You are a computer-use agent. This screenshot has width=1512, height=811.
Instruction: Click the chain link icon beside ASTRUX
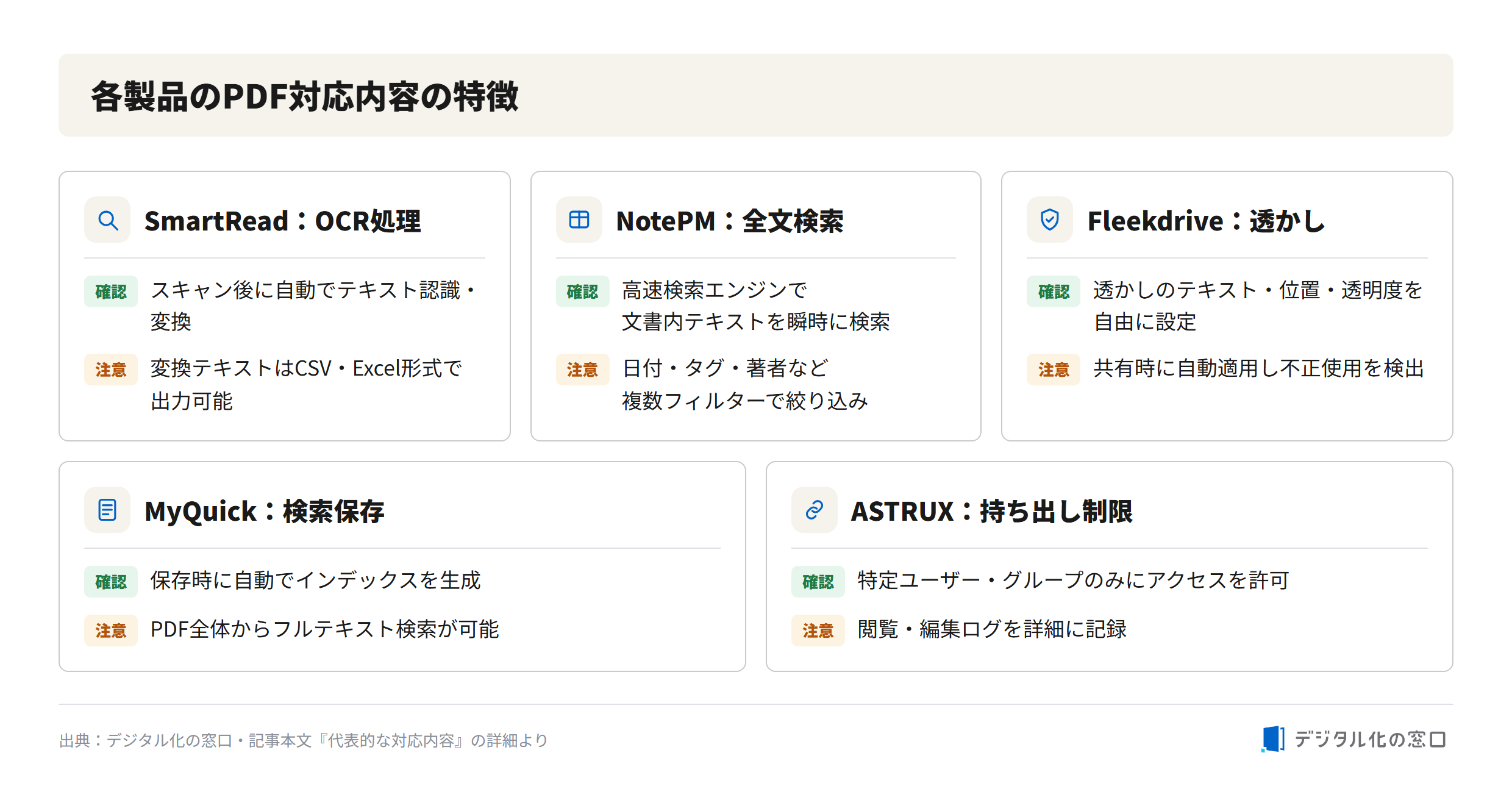point(814,510)
